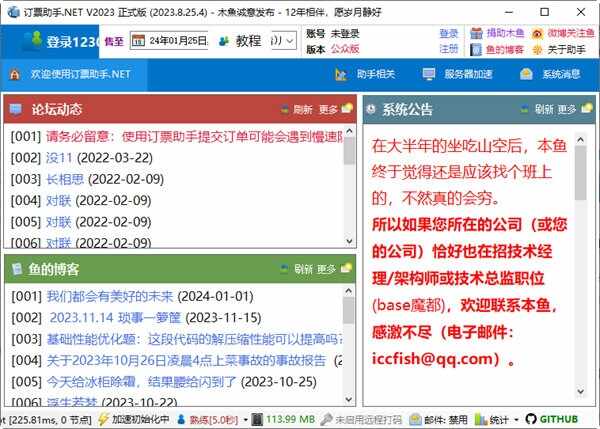Screen dimensions: 600x429
Task: Click scroll up arrow in 论坛动态 list
Action: 349,131
